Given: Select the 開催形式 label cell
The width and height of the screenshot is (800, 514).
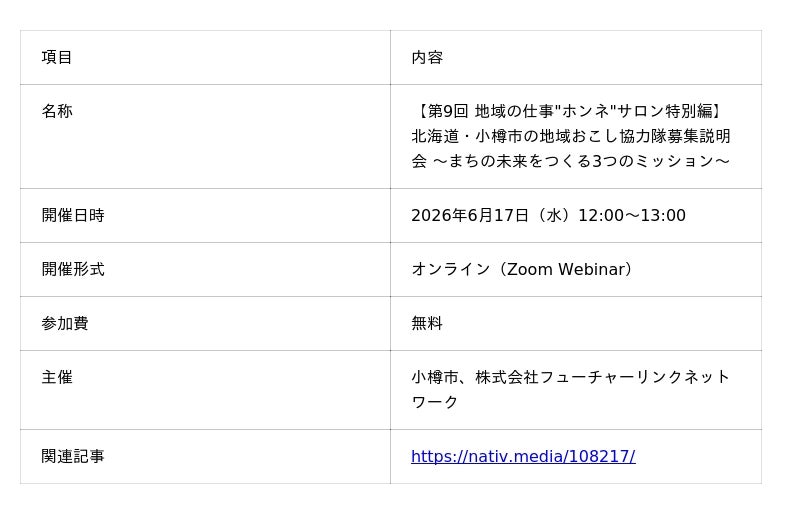Looking at the screenshot, I should 205,270.
